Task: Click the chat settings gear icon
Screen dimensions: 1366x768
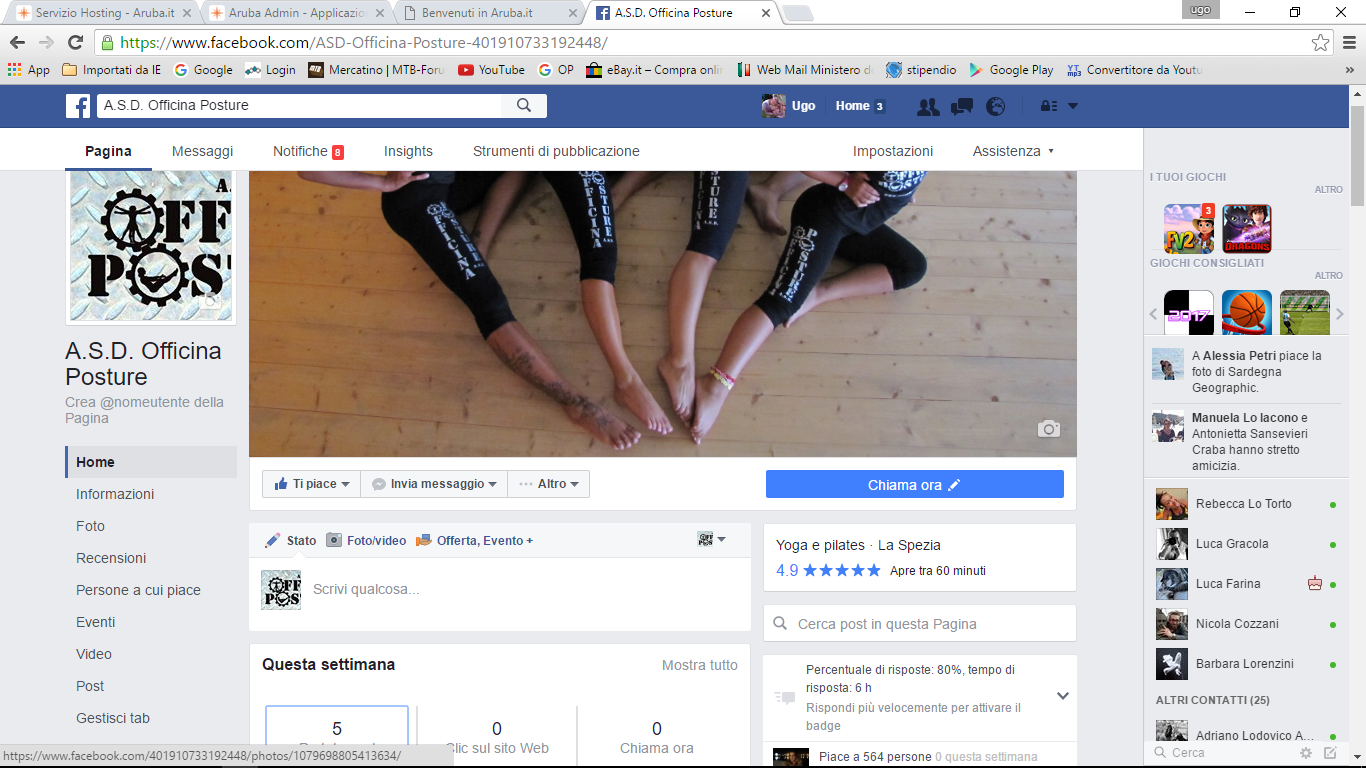Action: [1306, 753]
